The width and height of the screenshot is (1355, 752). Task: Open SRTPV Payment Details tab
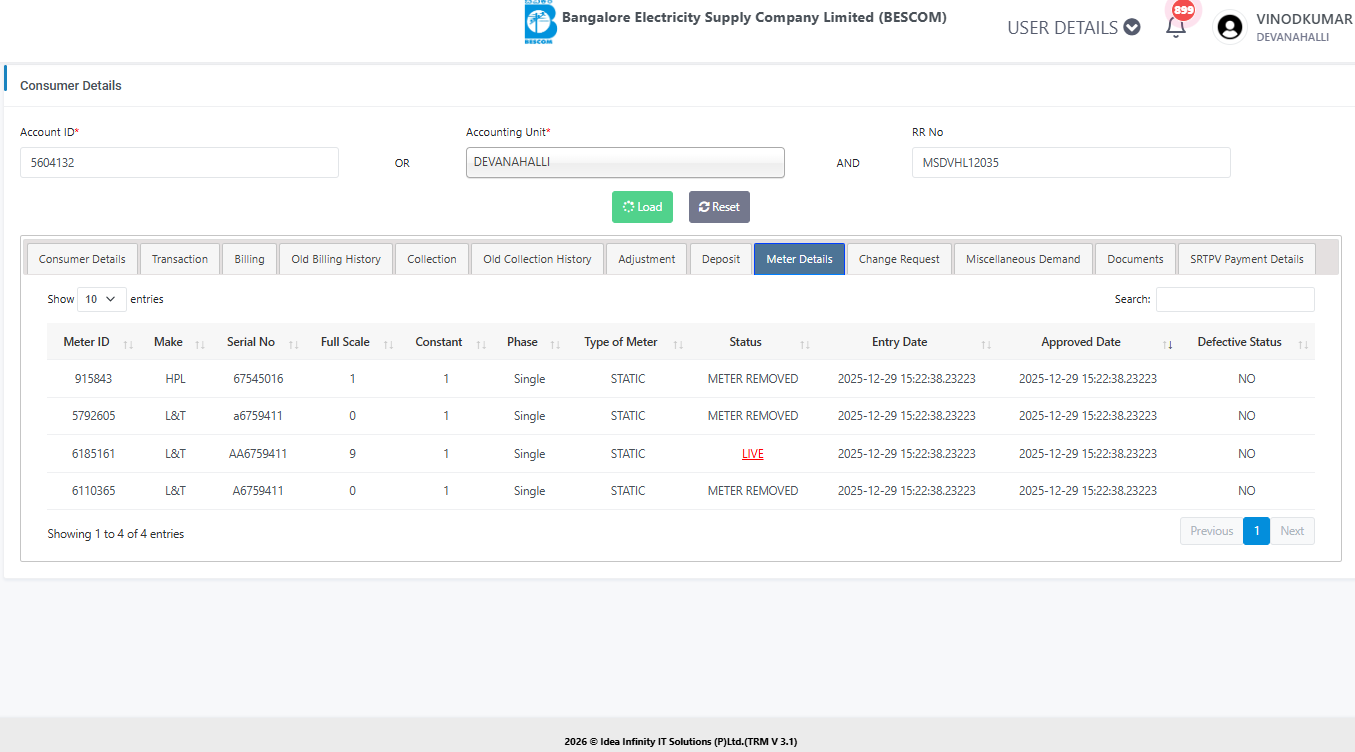[1246, 259]
